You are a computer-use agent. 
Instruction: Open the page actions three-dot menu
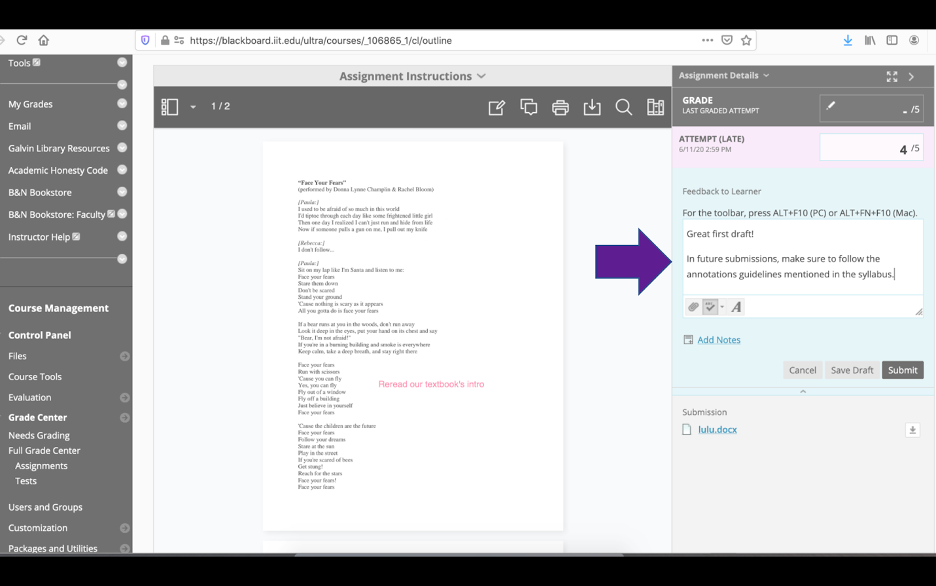[x=707, y=40]
